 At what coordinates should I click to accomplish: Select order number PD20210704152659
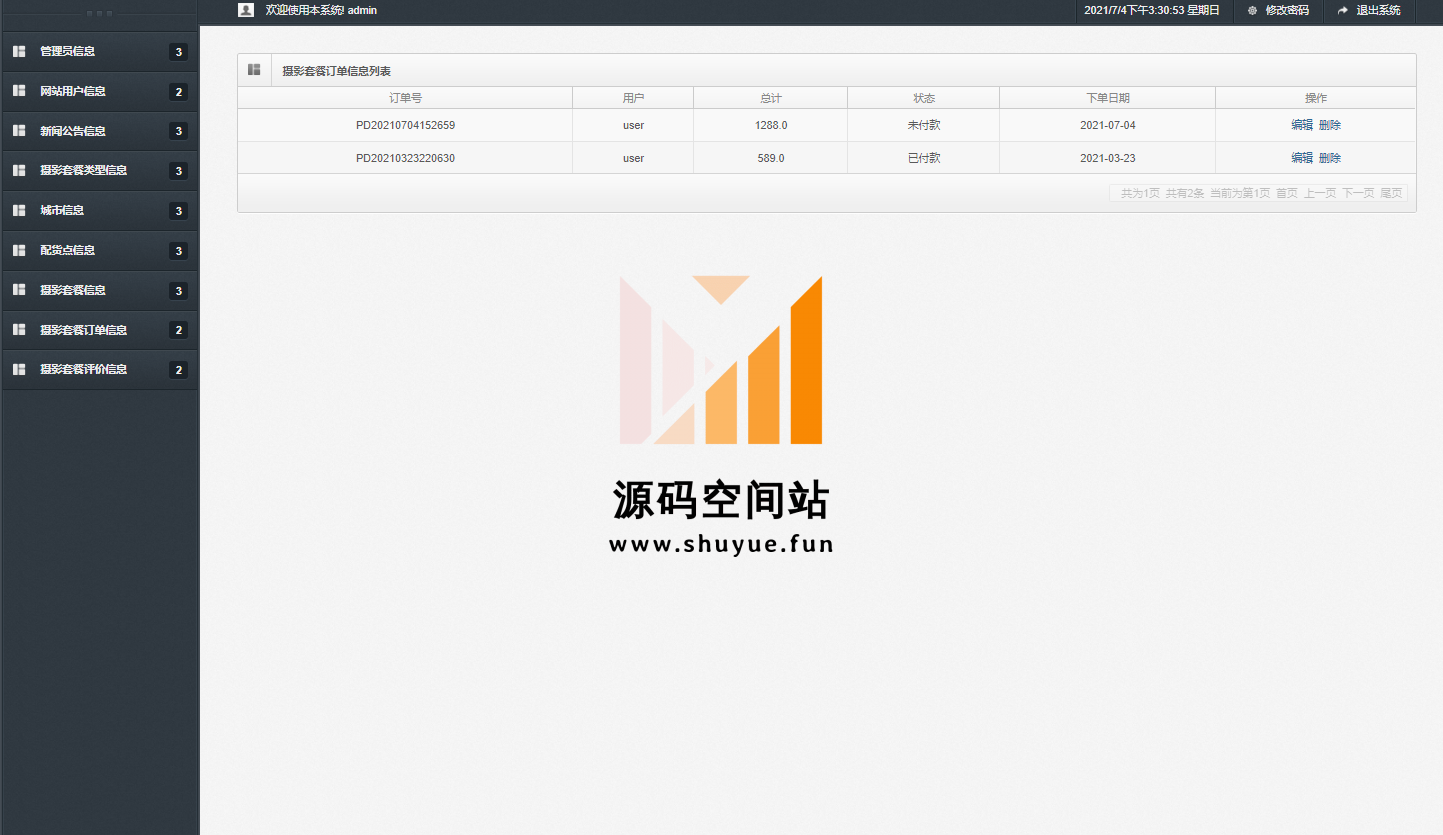coord(405,125)
